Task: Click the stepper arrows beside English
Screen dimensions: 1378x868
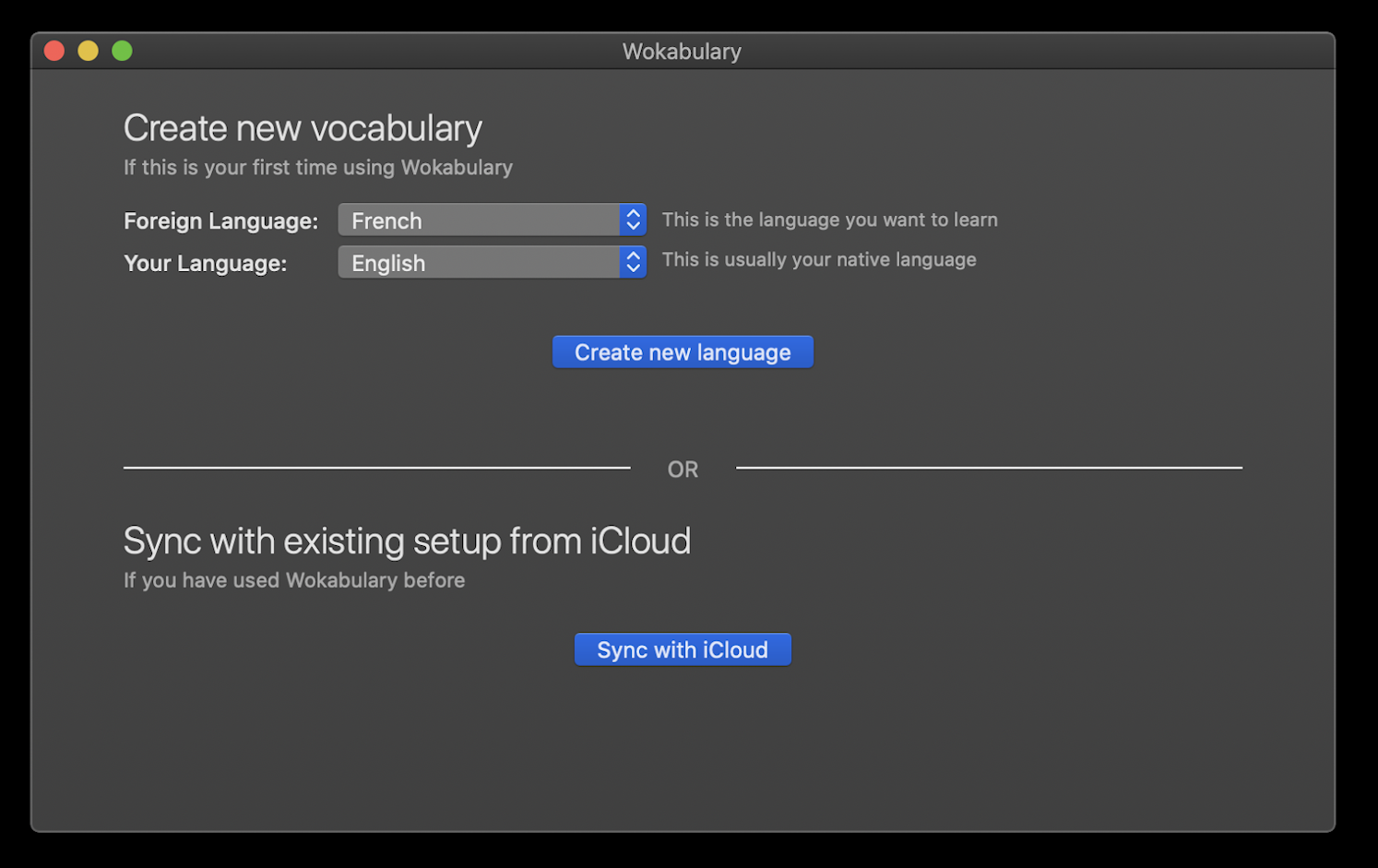Action: tap(632, 262)
